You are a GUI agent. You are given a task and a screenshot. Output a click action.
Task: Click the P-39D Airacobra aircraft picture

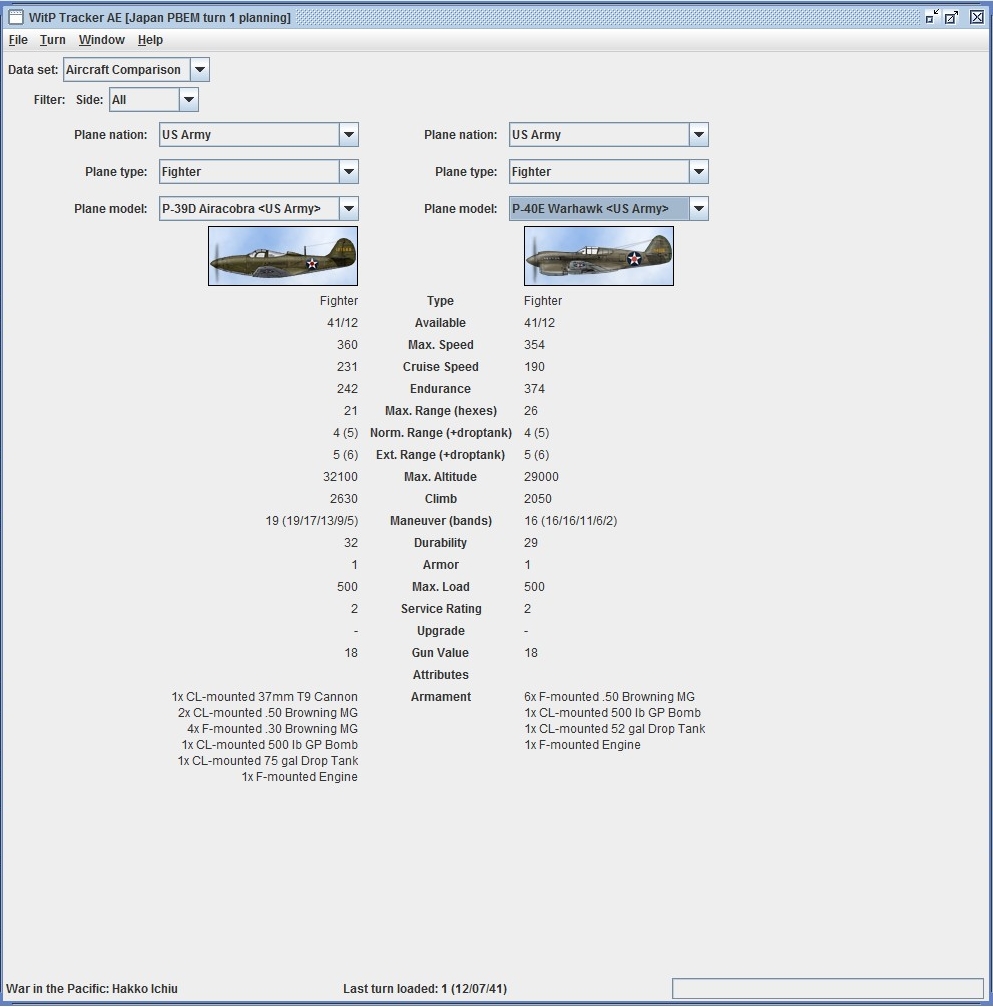[x=283, y=256]
